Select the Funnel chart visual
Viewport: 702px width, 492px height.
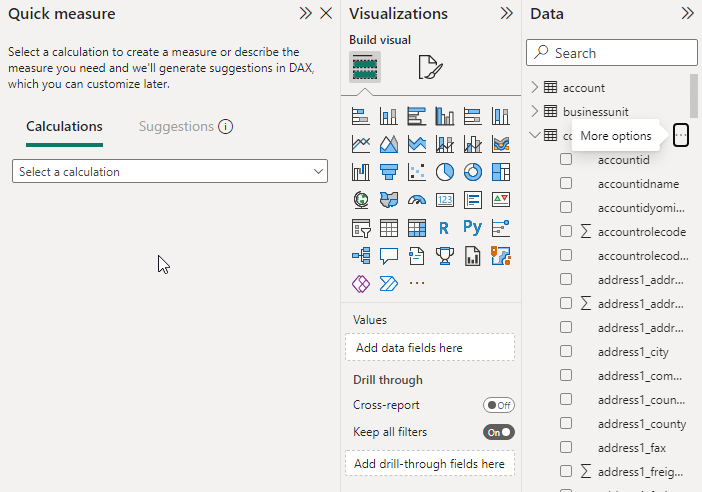pyautogui.click(x=389, y=172)
